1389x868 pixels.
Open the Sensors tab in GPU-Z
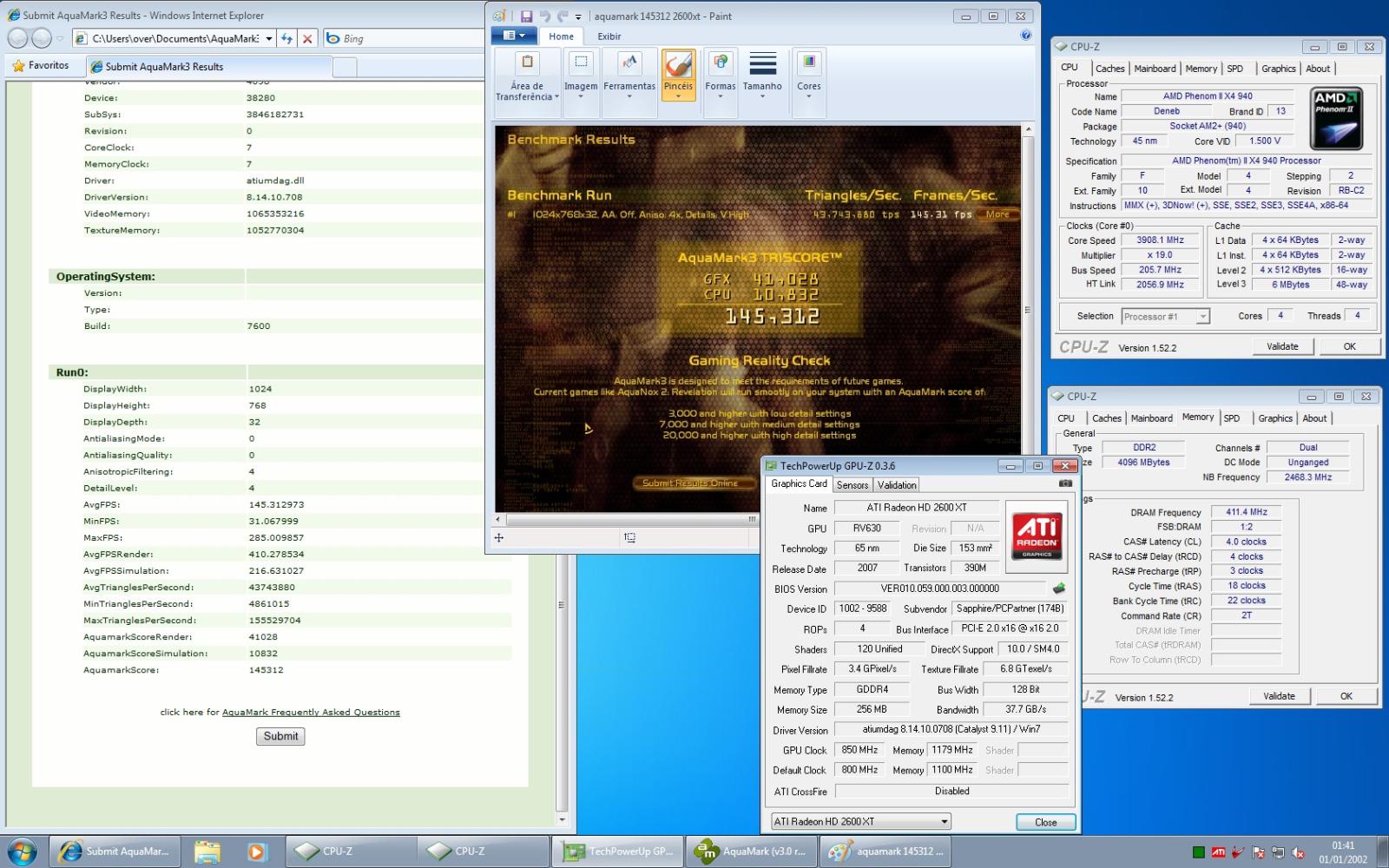pyautogui.click(x=852, y=485)
